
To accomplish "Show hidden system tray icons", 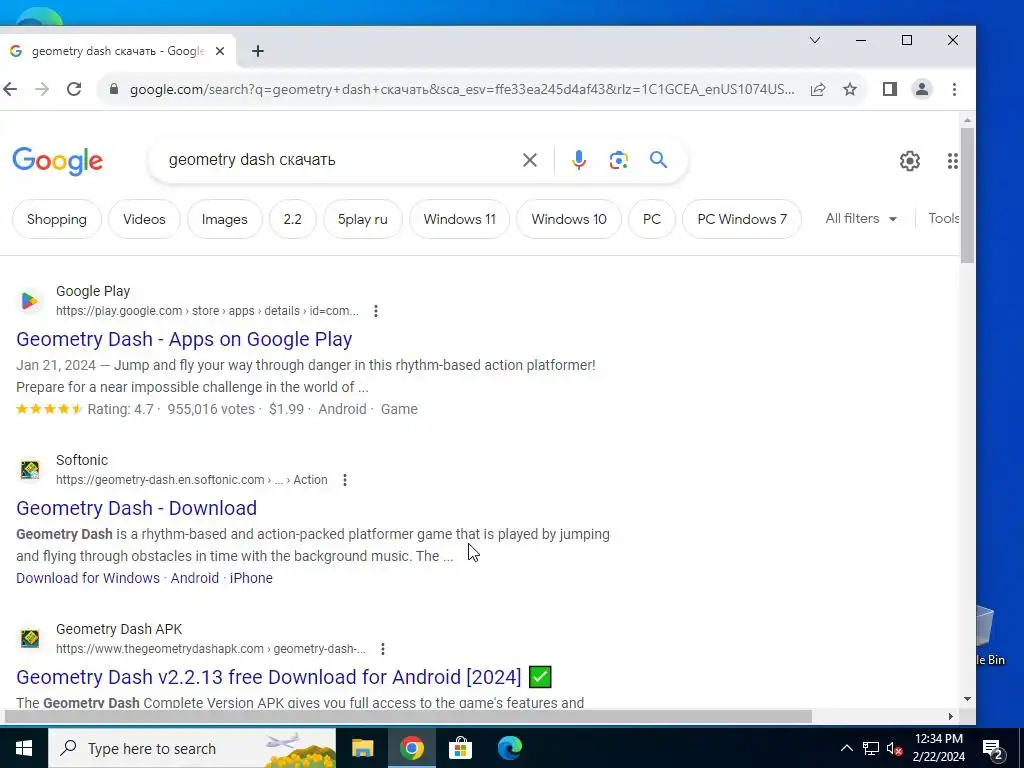I will (x=846, y=748).
